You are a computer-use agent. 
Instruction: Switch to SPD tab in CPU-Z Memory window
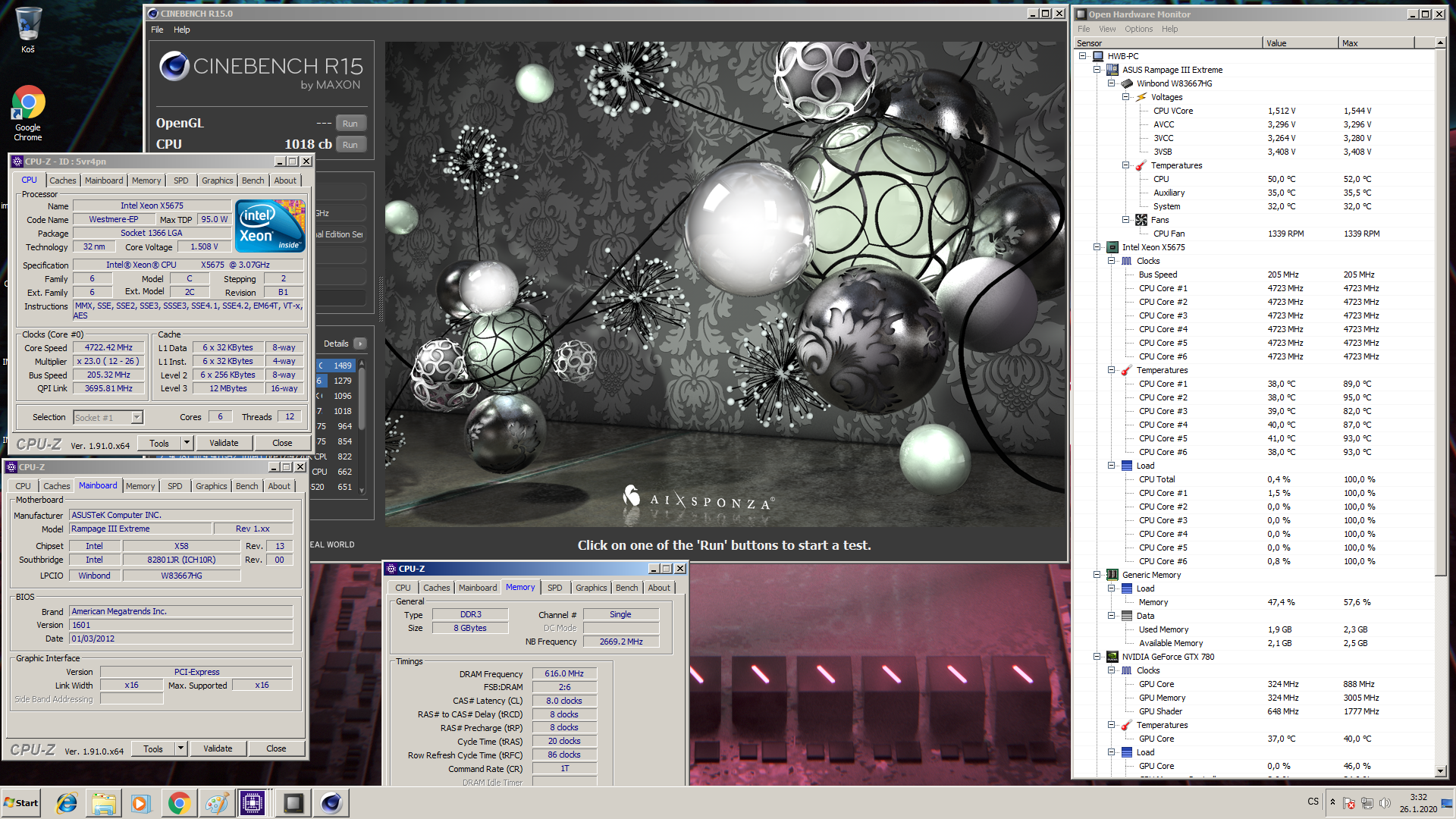pyautogui.click(x=555, y=588)
